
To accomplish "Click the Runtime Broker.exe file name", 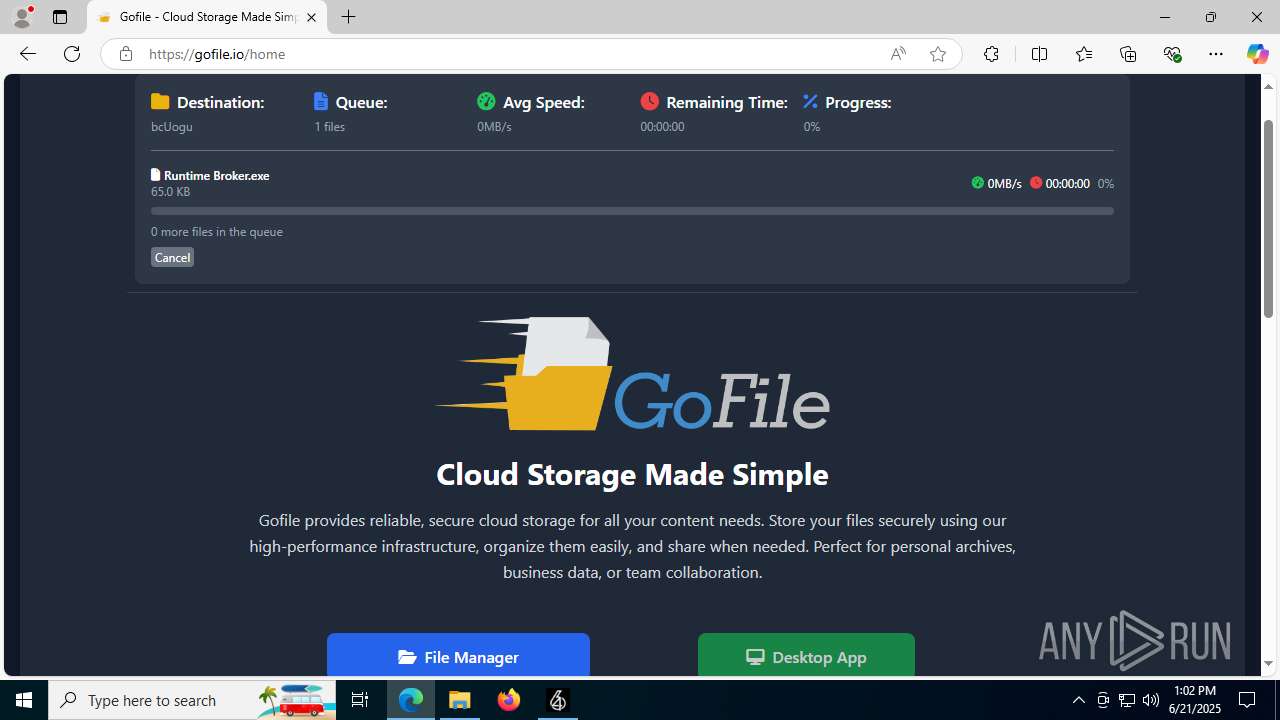I will tap(216, 175).
